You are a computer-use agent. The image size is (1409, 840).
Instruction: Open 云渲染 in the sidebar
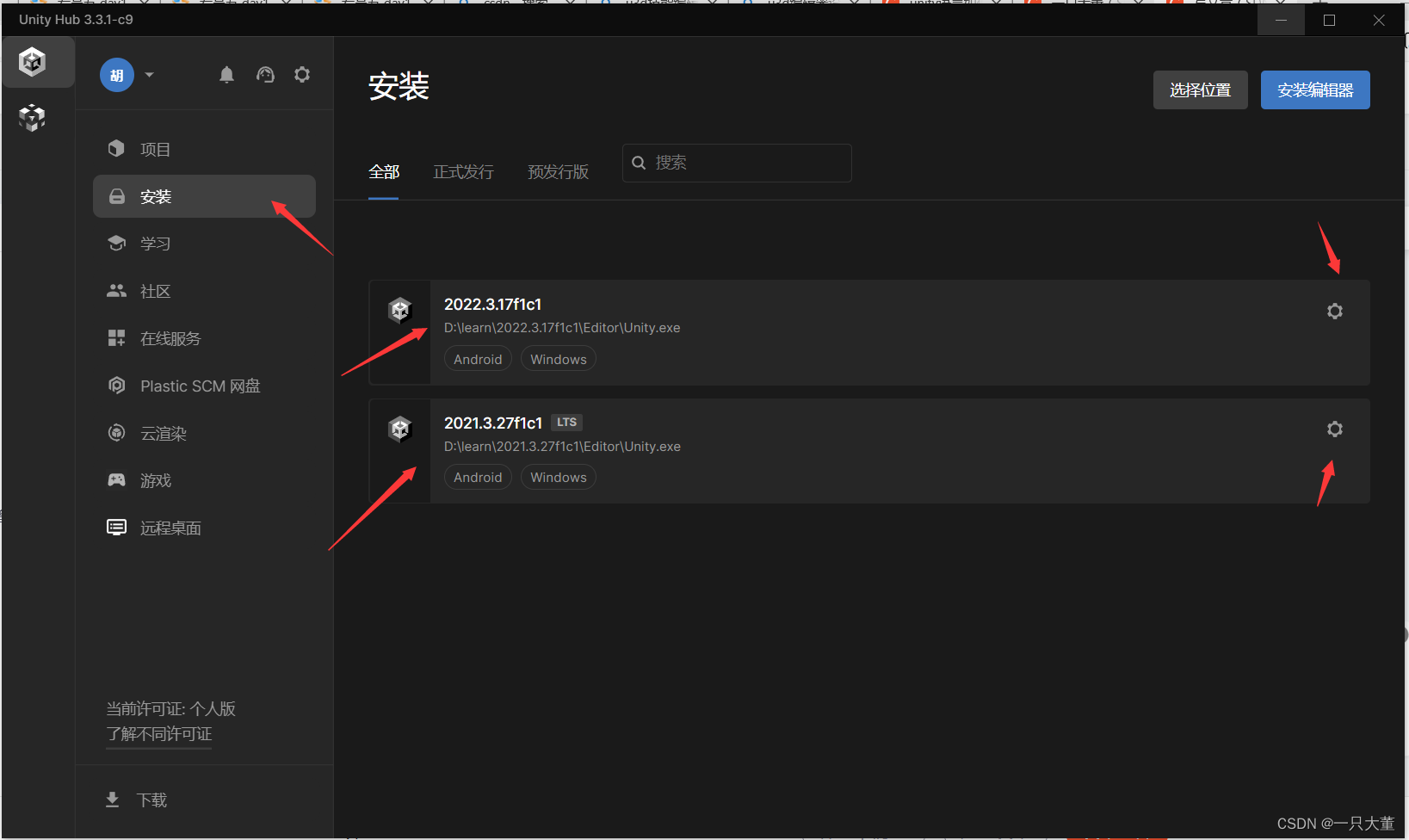pyautogui.click(x=204, y=433)
